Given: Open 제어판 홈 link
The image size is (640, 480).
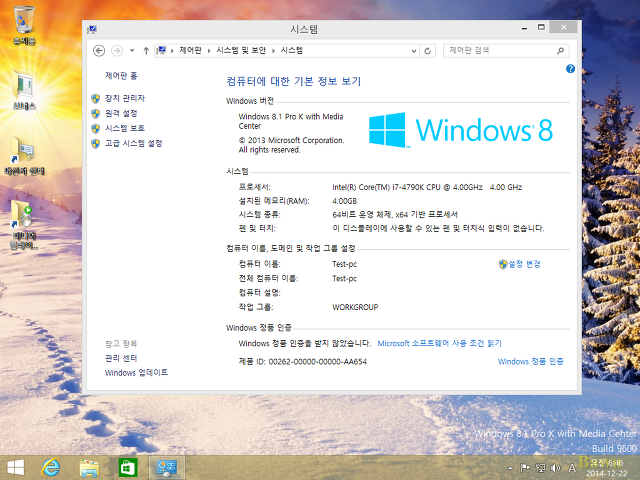Looking at the screenshot, I should [121, 76].
